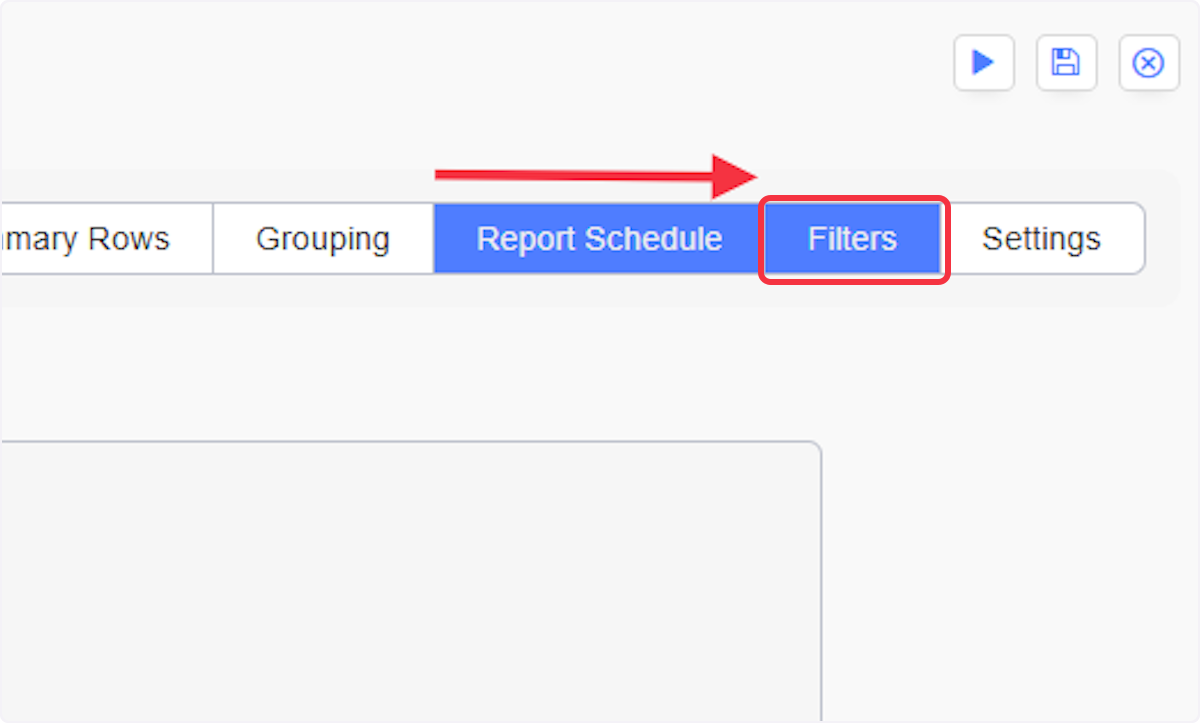The image size is (1200, 723).
Task: View the Settings section
Action: pos(1041,238)
